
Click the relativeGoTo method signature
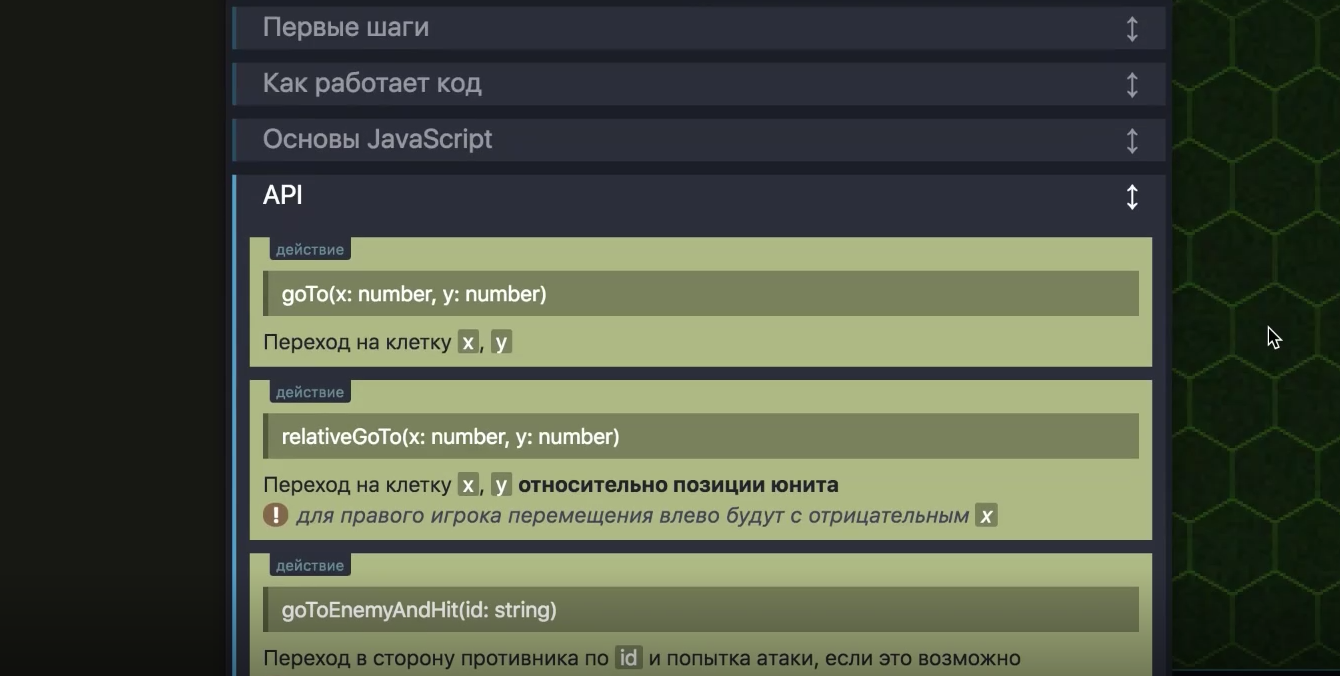[450, 437]
